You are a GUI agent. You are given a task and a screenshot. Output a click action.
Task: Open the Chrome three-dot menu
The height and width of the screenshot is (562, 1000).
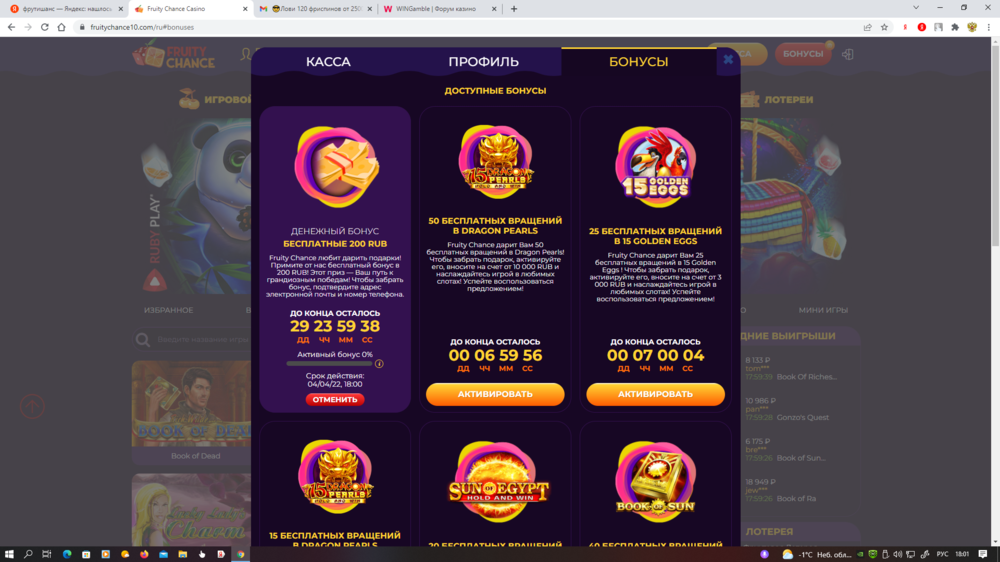pos(989,27)
